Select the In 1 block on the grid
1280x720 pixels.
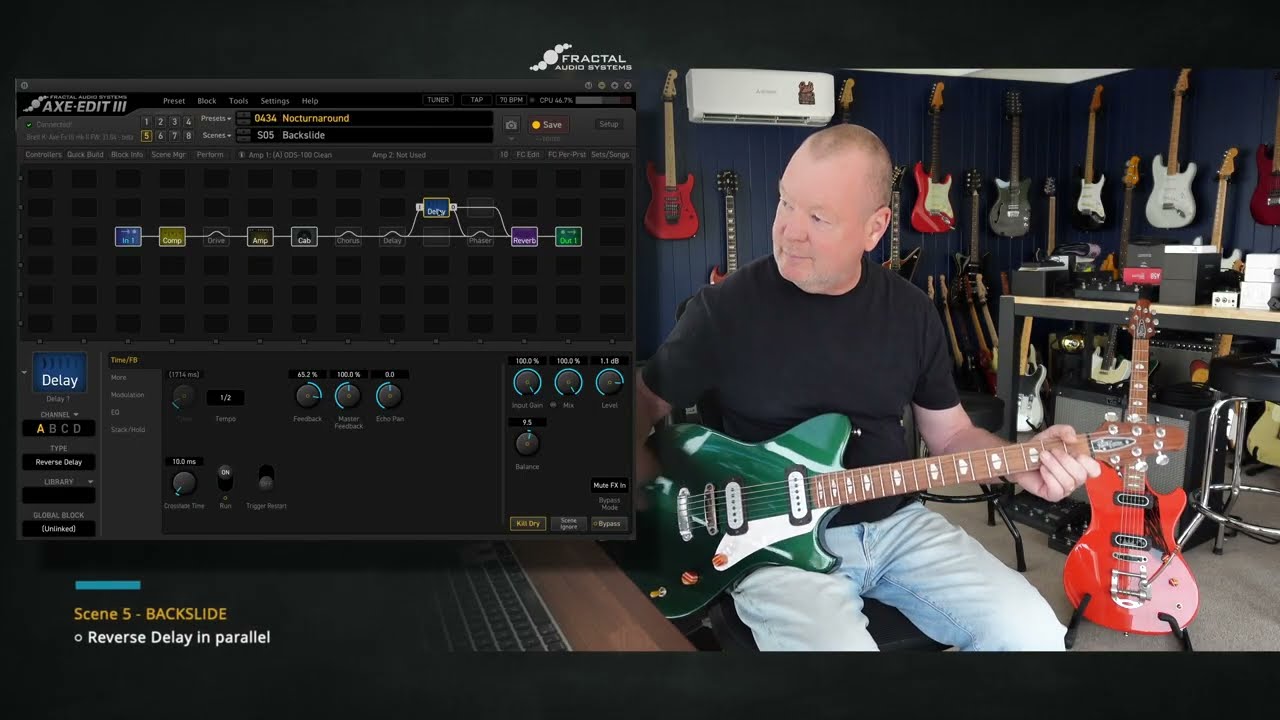tap(128, 237)
